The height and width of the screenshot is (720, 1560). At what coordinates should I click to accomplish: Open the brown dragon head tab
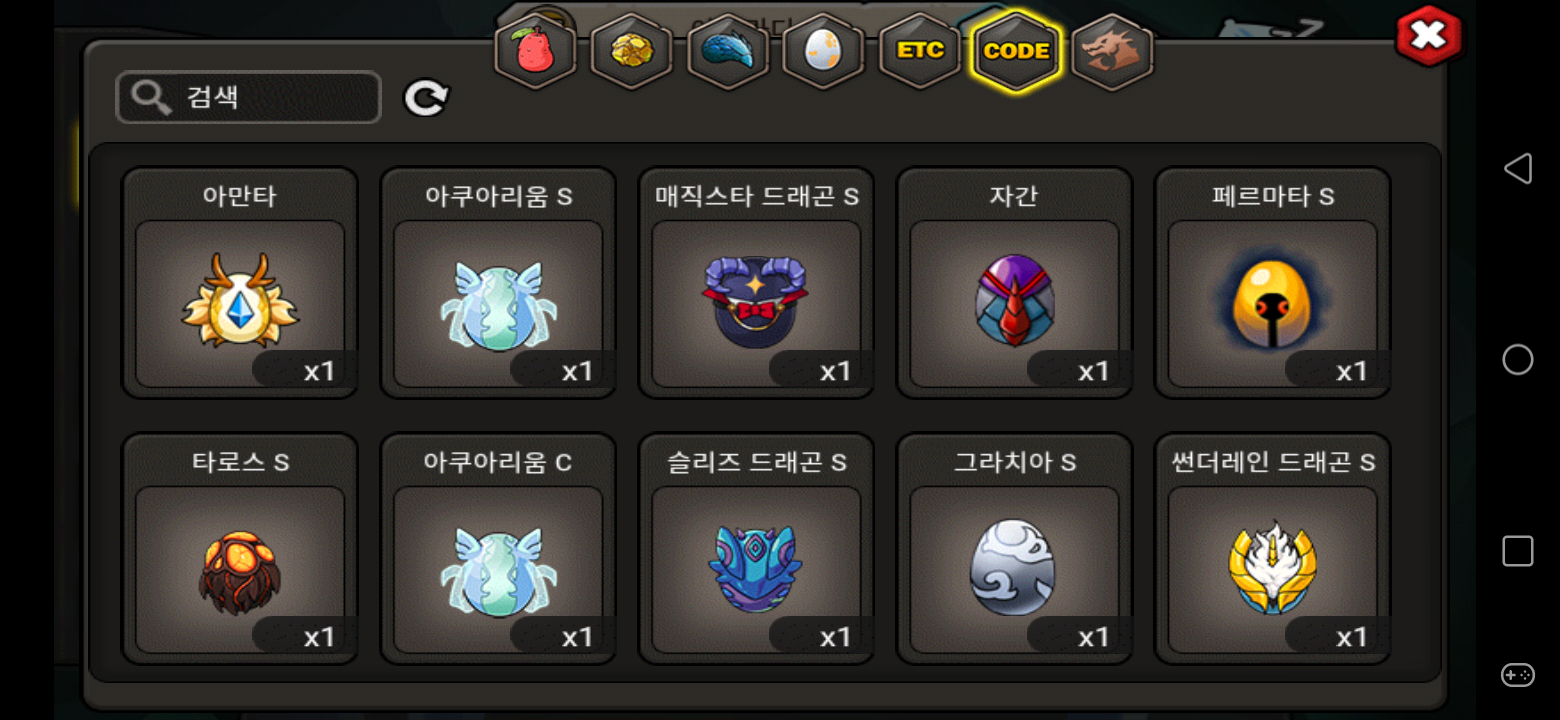point(1112,52)
